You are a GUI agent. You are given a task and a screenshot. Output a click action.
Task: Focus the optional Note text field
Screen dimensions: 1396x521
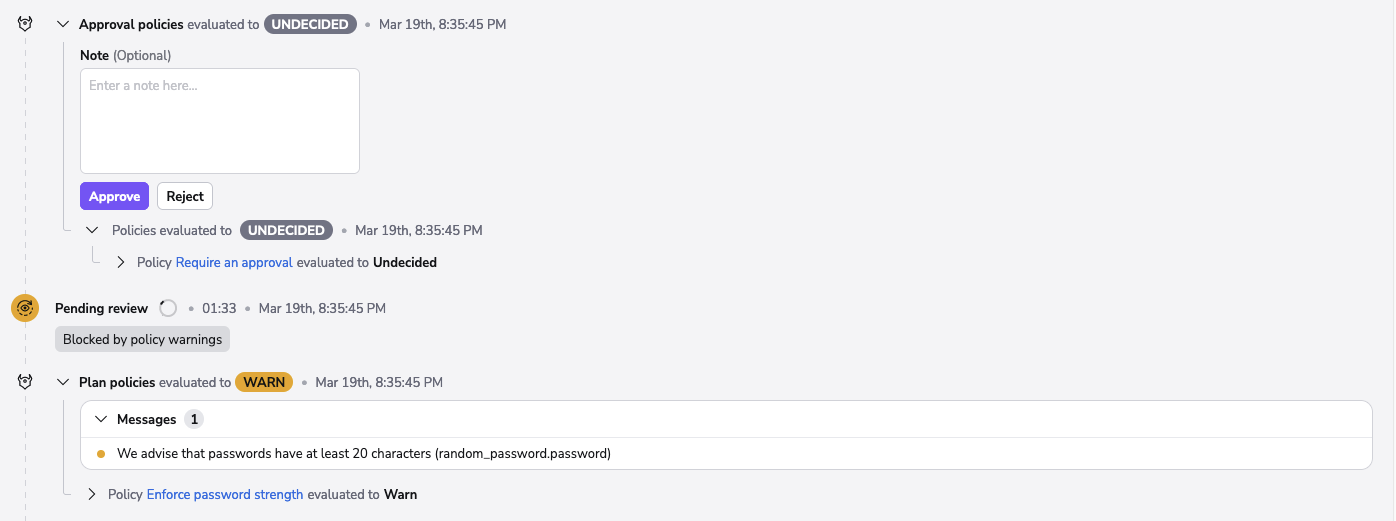point(220,121)
